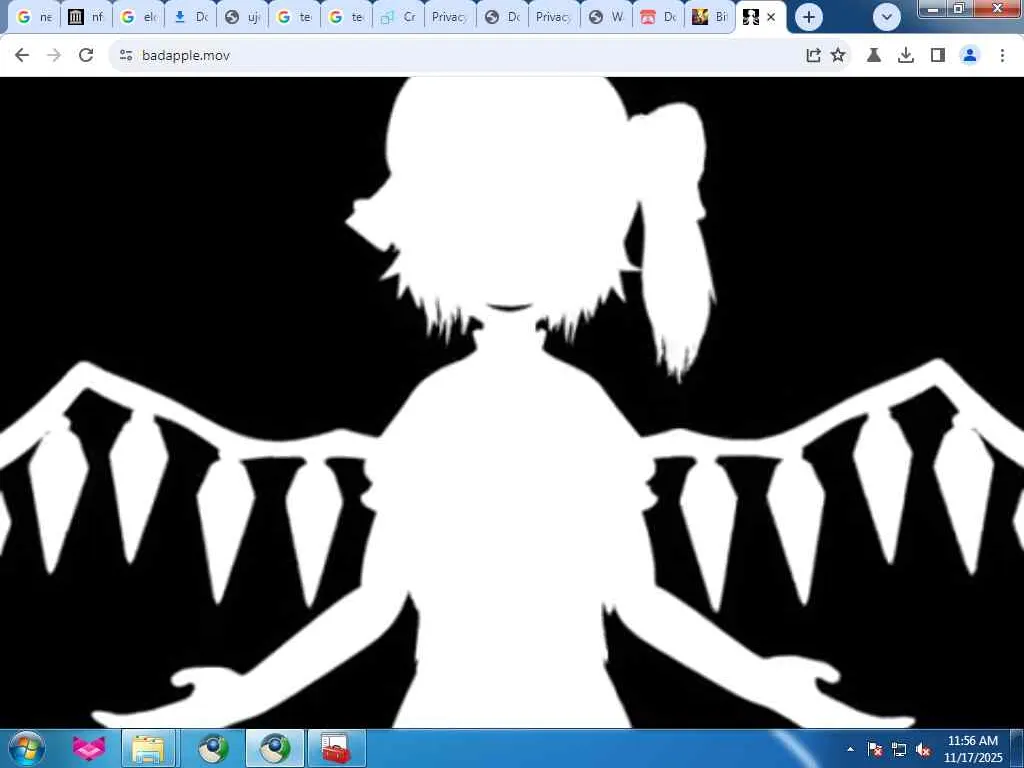
Task: Switch to the 'Dc' tab with download arrow
Action: pos(190,17)
